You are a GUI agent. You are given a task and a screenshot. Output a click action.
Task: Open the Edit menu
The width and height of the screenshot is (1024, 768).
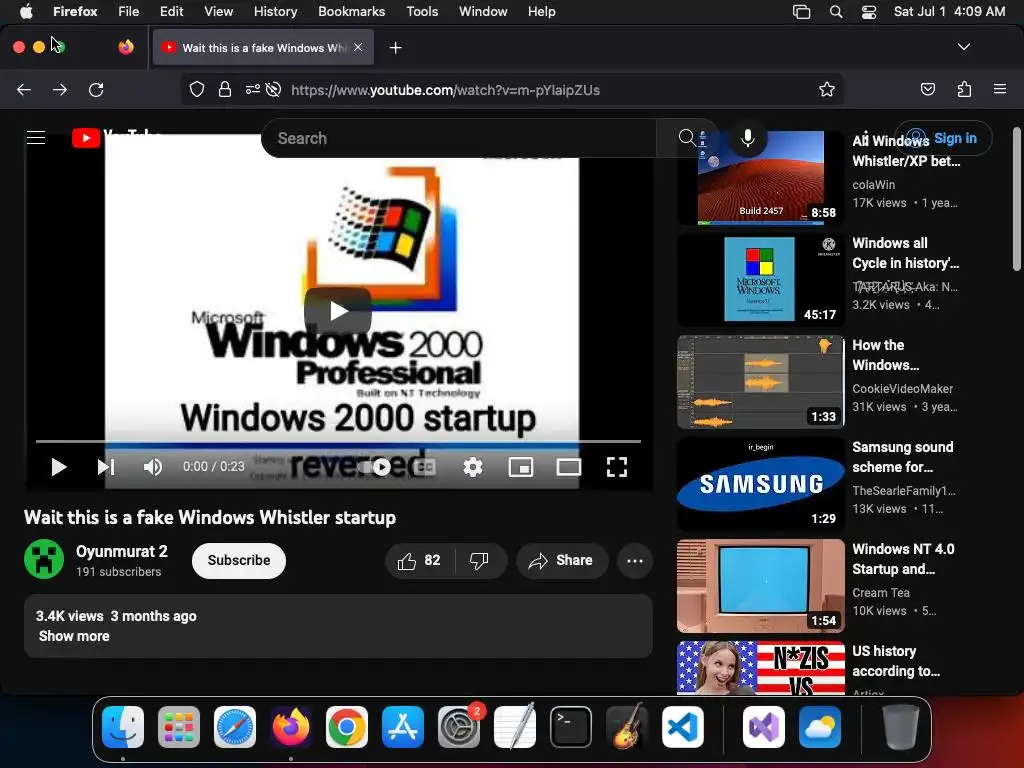point(172,11)
